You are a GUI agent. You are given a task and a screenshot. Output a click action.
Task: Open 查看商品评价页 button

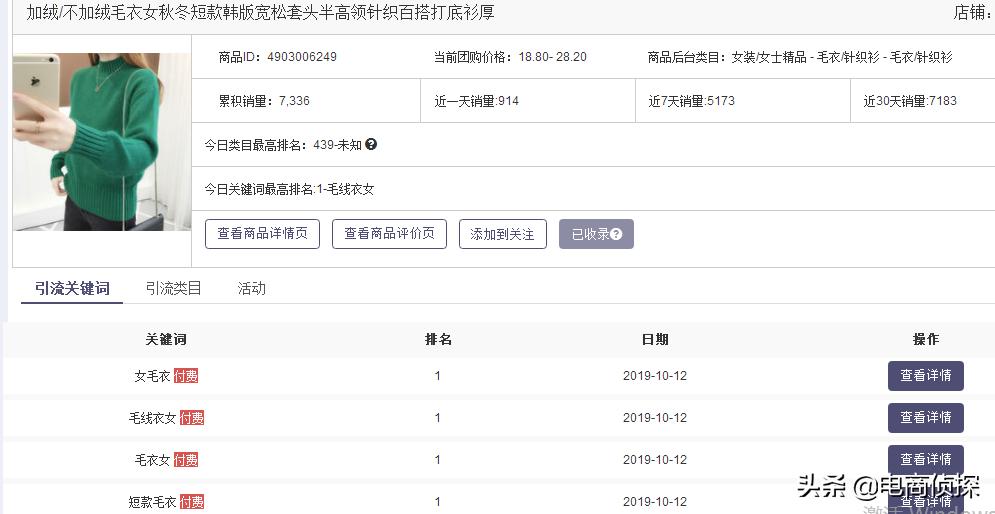click(389, 234)
